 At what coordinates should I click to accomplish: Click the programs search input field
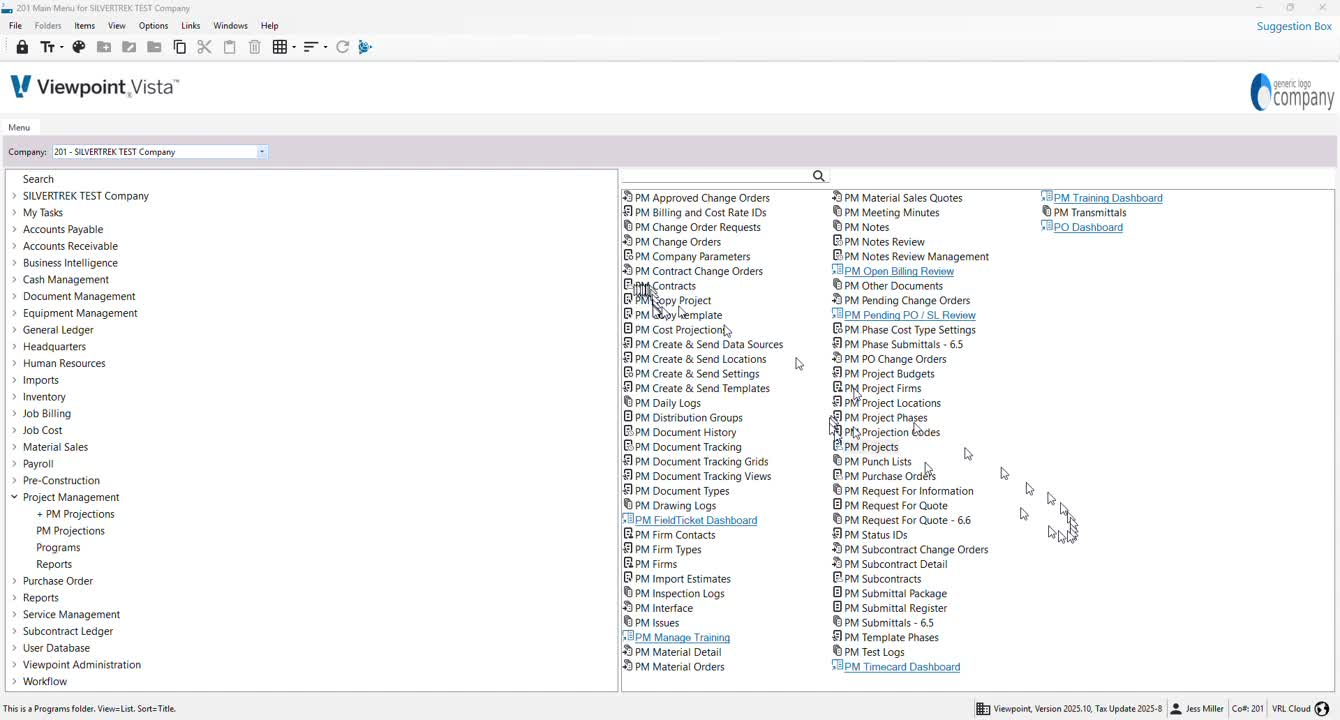[716, 176]
